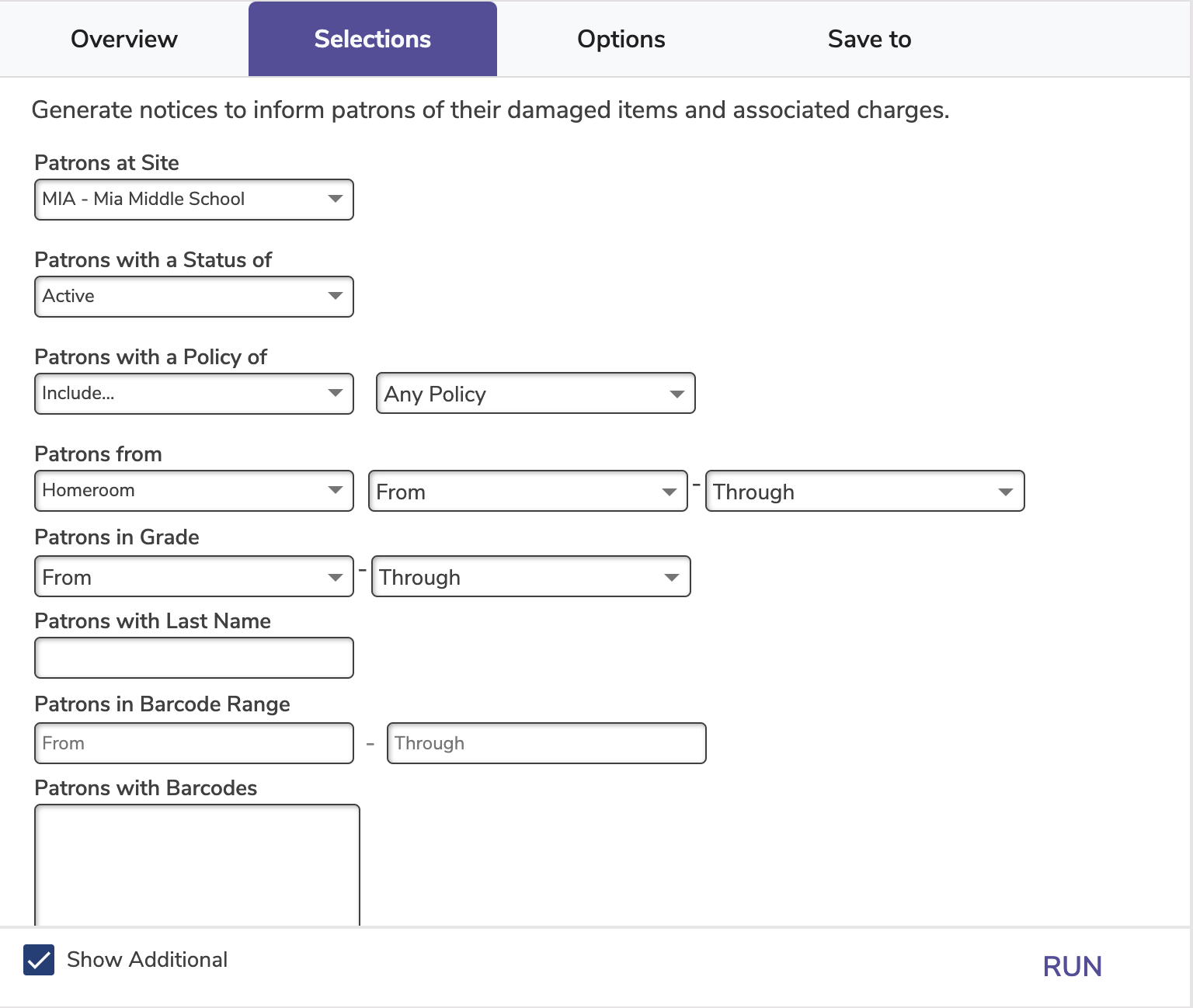Click the Barcode Range From field
1193x1008 pixels.
[194, 743]
